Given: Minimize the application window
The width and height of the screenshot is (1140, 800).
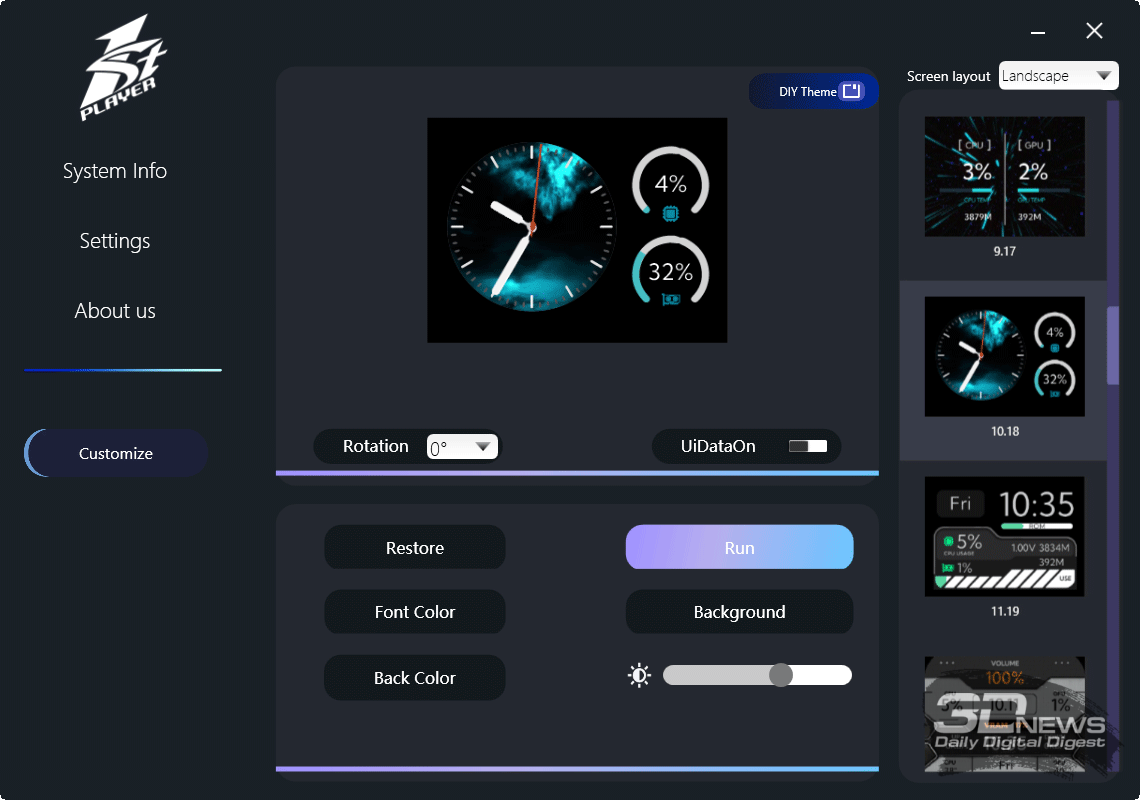Looking at the screenshot, I should point(1038,31).
